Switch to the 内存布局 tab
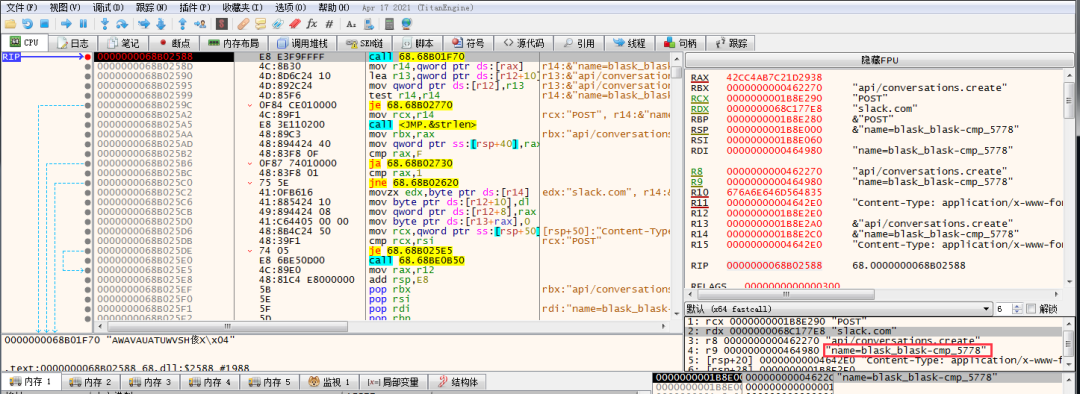 239,43
